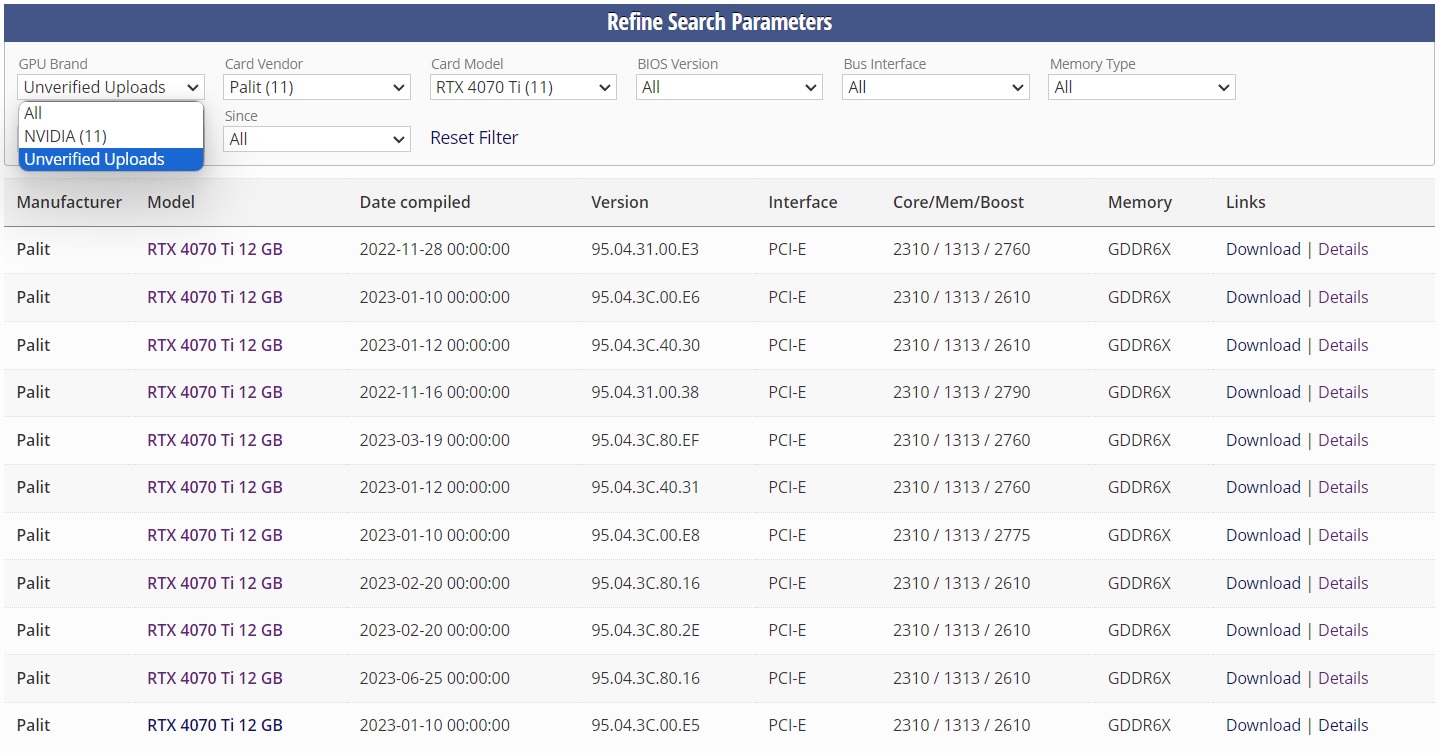The height and width of the screenshot is (753, 1440).
Task: Choose 'NVIDIA (11)' option in list
Action: (x=111, y=136)
